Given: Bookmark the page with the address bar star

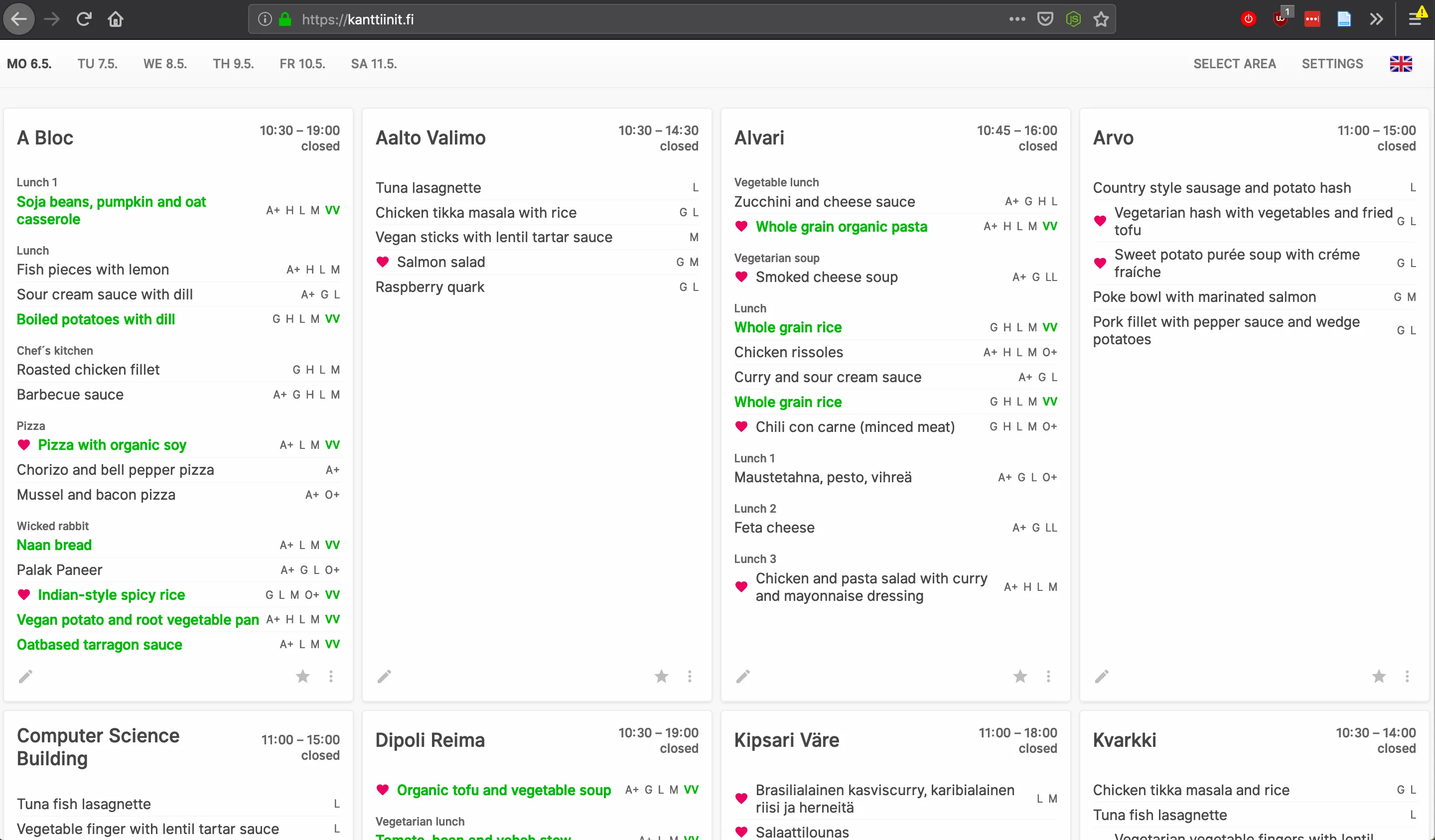Looking at the screenshot, I should point(1101,19).
